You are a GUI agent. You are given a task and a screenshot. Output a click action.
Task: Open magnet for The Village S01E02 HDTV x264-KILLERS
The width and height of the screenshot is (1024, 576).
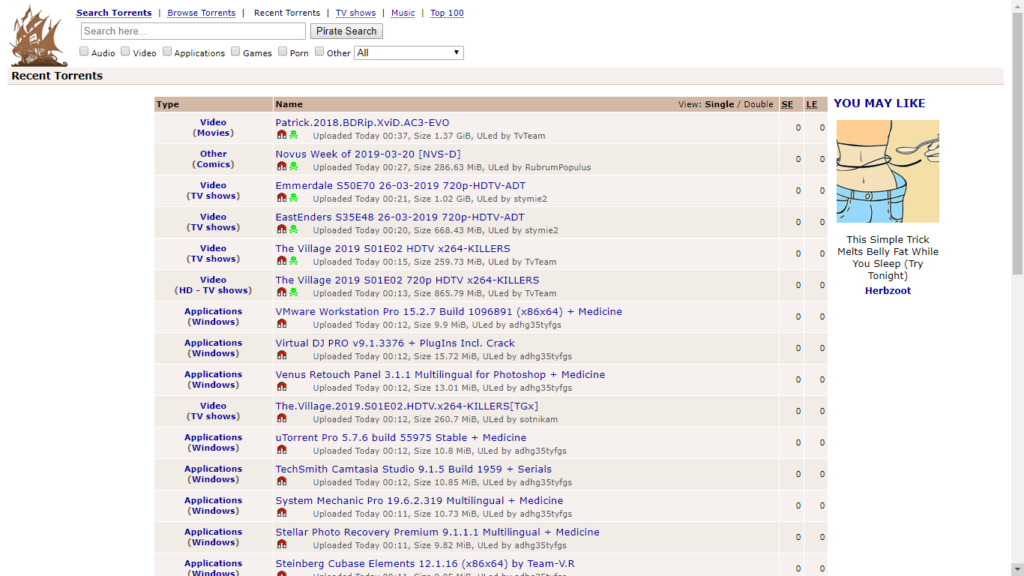(x=281, y=261)
